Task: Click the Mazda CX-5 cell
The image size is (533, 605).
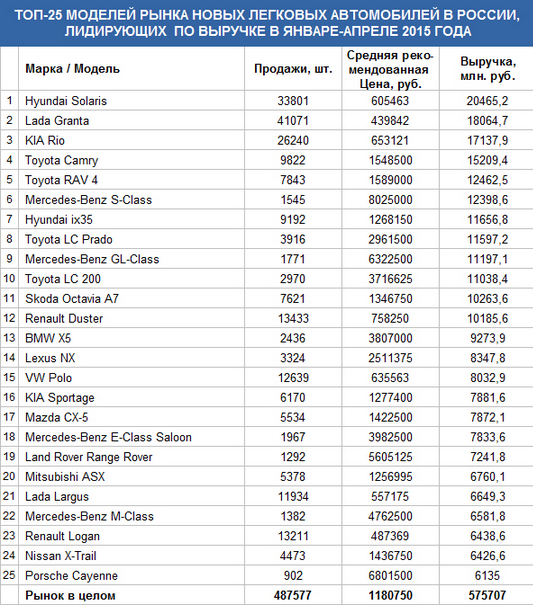Action: (x=56, y=417)
